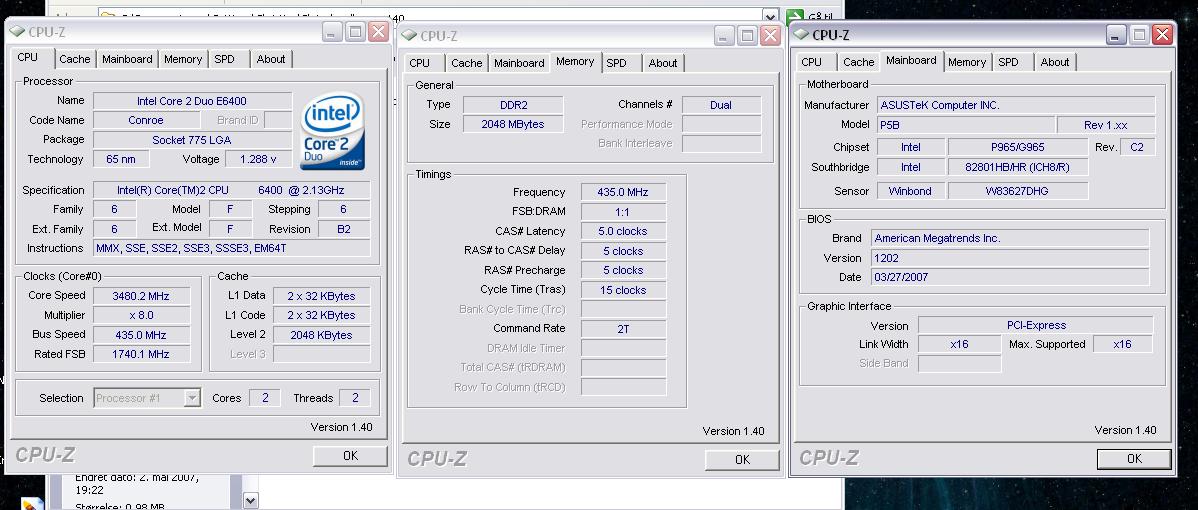Click Specification field Intel(R) Core(TM)2 CPU 6400
Screen dimensions: 1198x510
[x=232, y=190]
